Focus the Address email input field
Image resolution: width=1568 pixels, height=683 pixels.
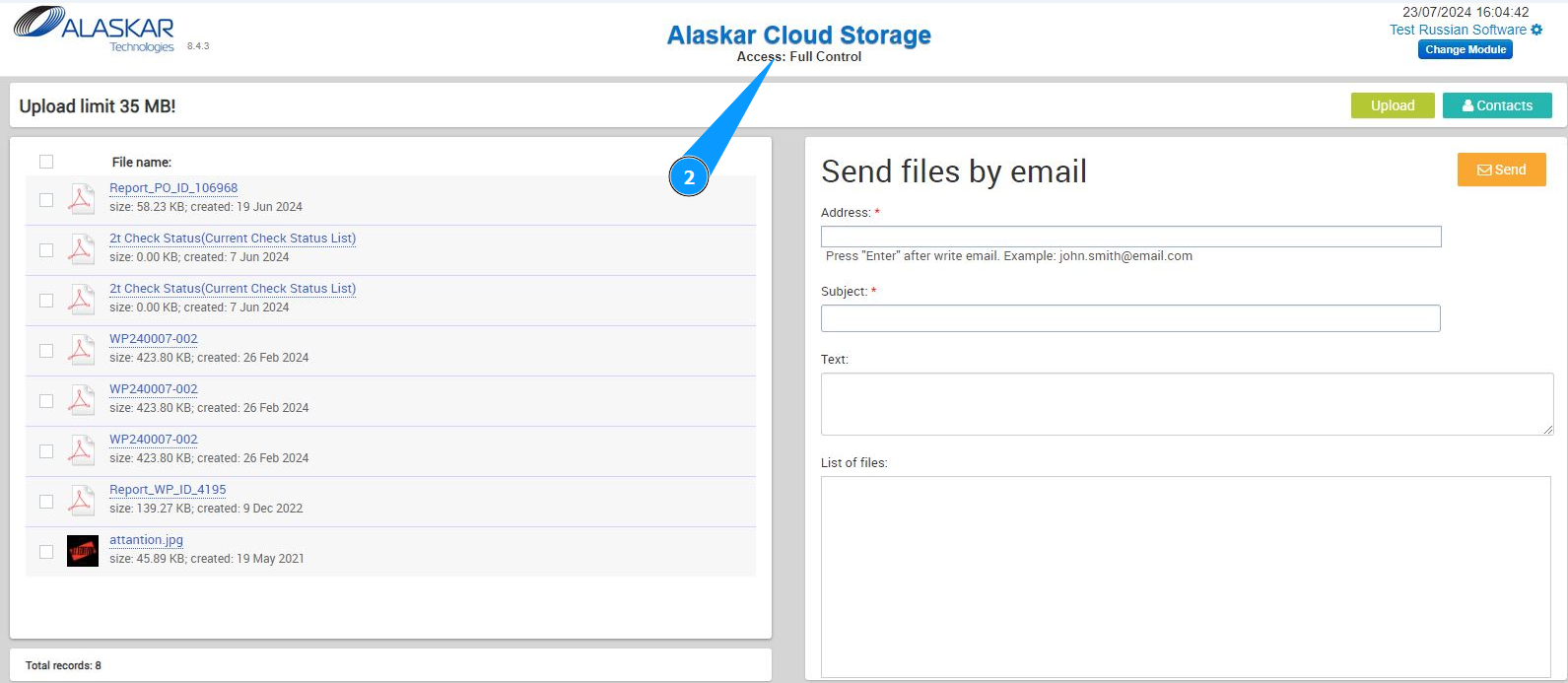point(1130,237)
